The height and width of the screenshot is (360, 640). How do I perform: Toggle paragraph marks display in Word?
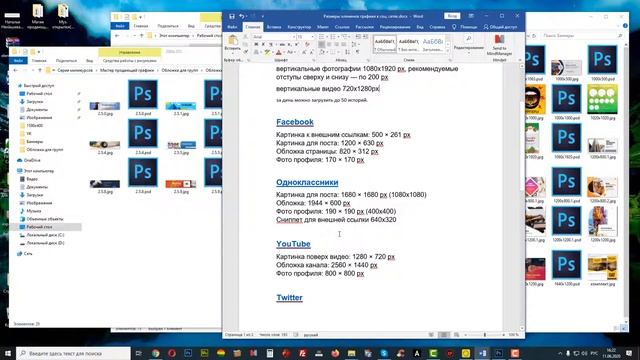click(357, 52)
